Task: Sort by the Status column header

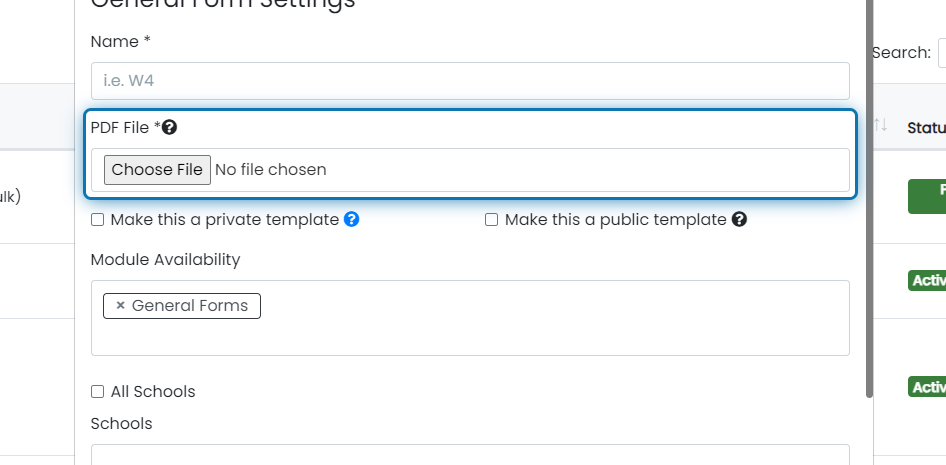Action: pyautogui.click(x=926, y=127)
